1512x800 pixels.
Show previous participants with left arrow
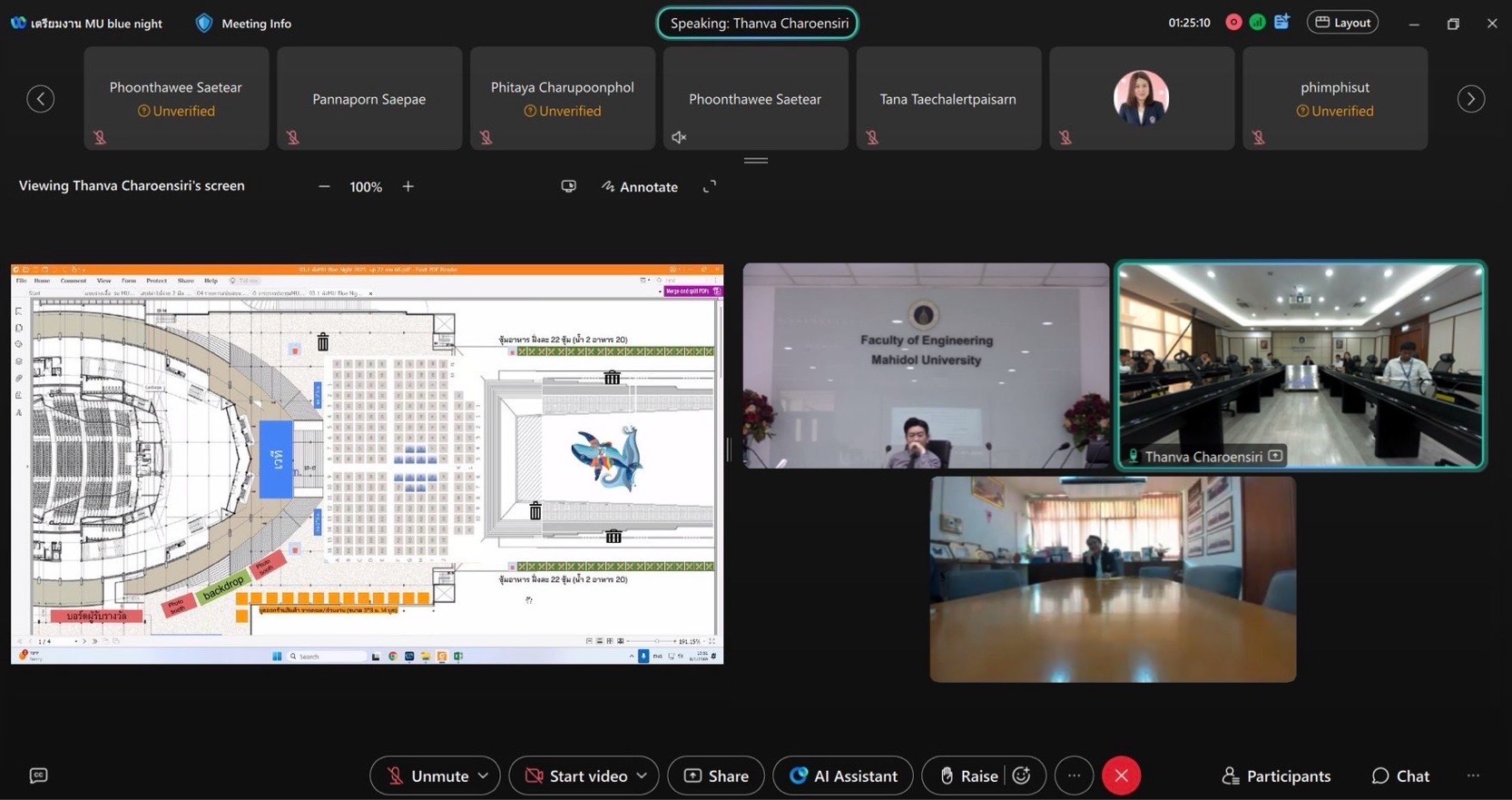(41, 99)
